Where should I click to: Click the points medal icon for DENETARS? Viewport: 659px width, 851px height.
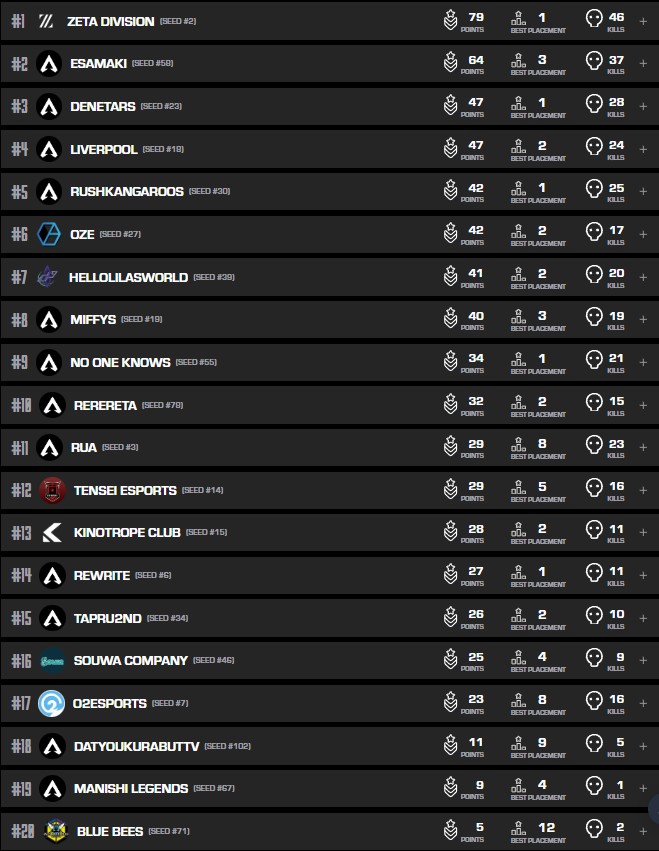tap(451, 106)
